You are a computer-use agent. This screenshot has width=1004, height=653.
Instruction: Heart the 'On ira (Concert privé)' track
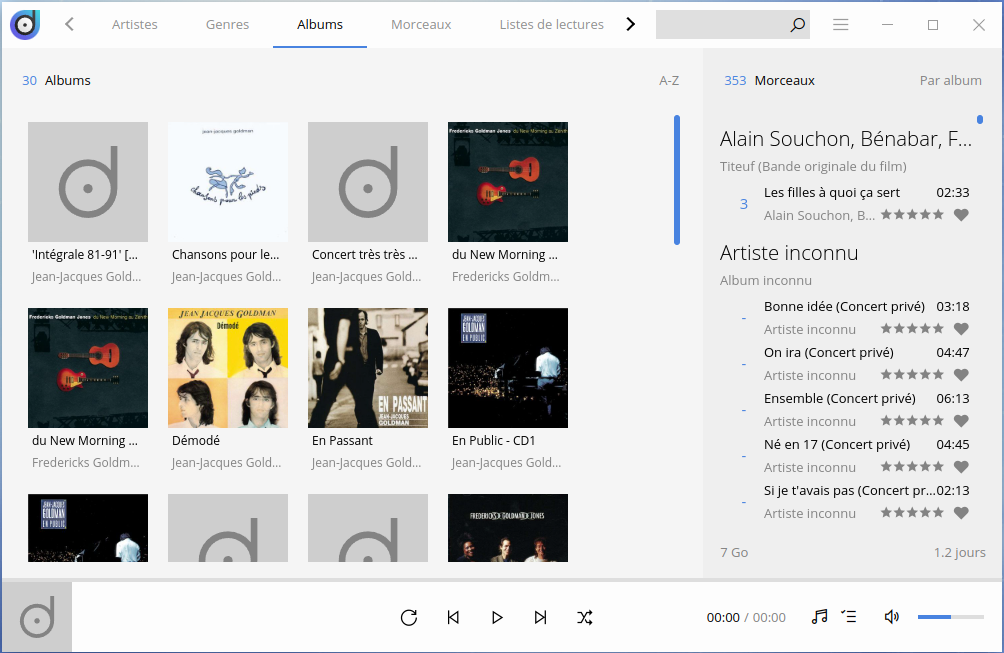coord(961,375)
